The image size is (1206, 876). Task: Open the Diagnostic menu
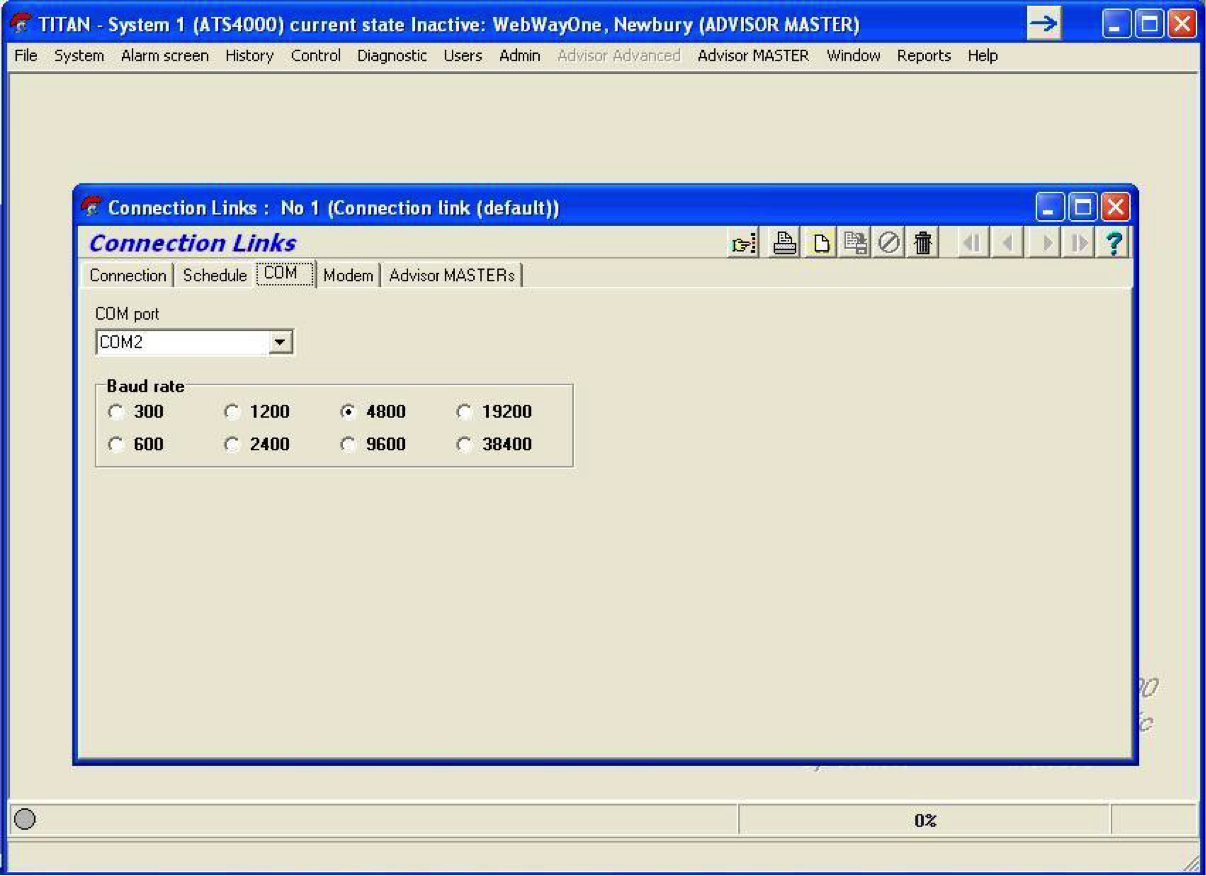pos(392,56)
